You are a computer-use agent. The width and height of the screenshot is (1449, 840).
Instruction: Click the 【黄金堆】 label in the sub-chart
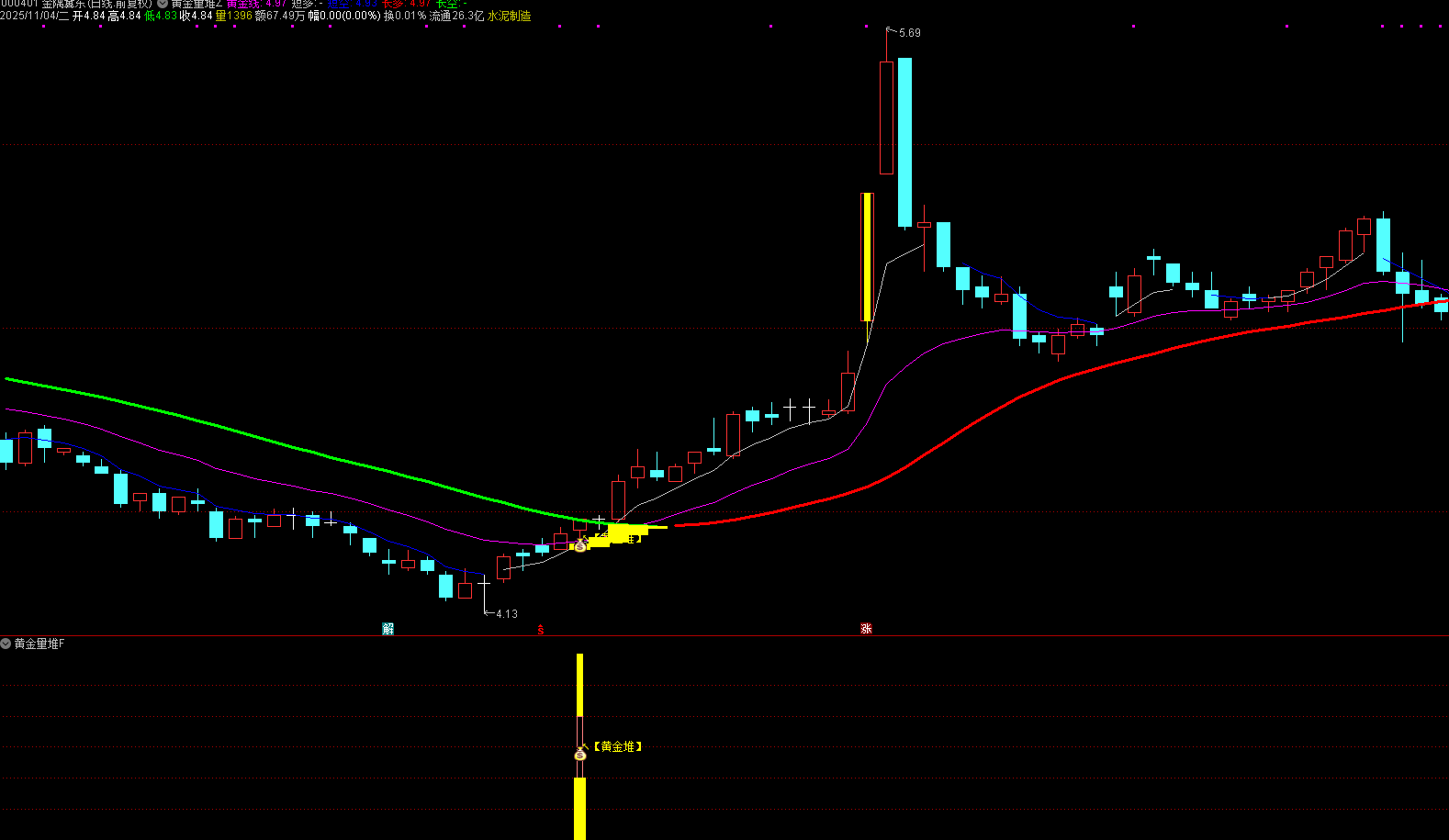(618, 747)
